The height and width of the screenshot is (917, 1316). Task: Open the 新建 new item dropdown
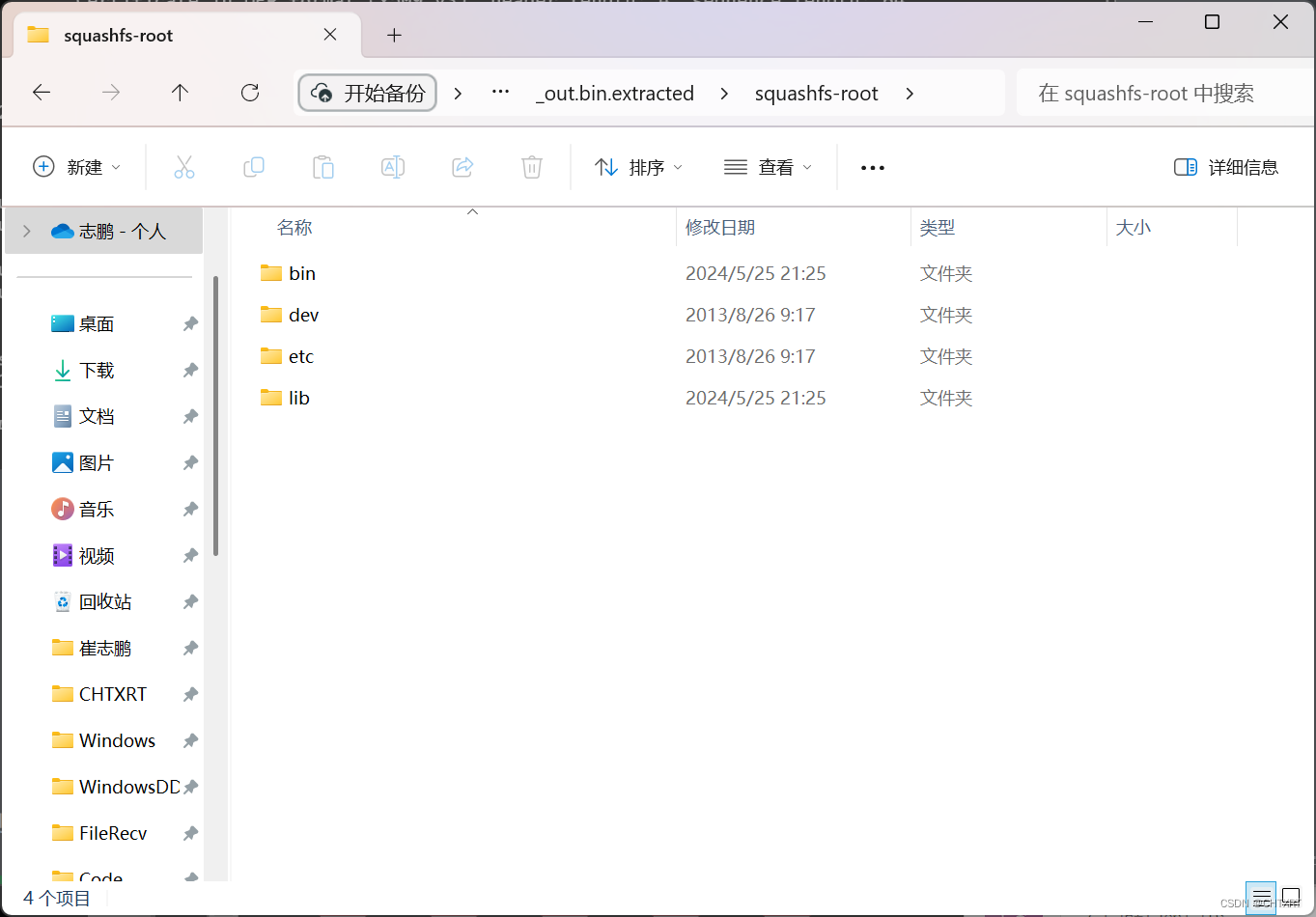click(x=77, y=167)
